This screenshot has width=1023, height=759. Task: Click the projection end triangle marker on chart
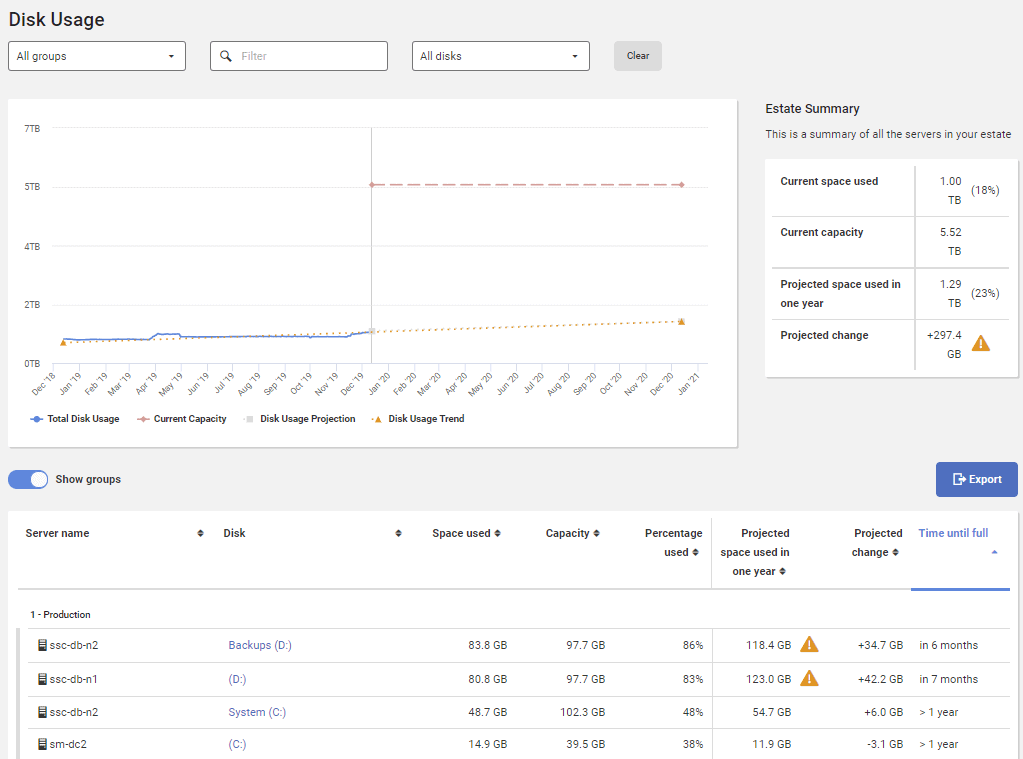click(x=681, y=321)
